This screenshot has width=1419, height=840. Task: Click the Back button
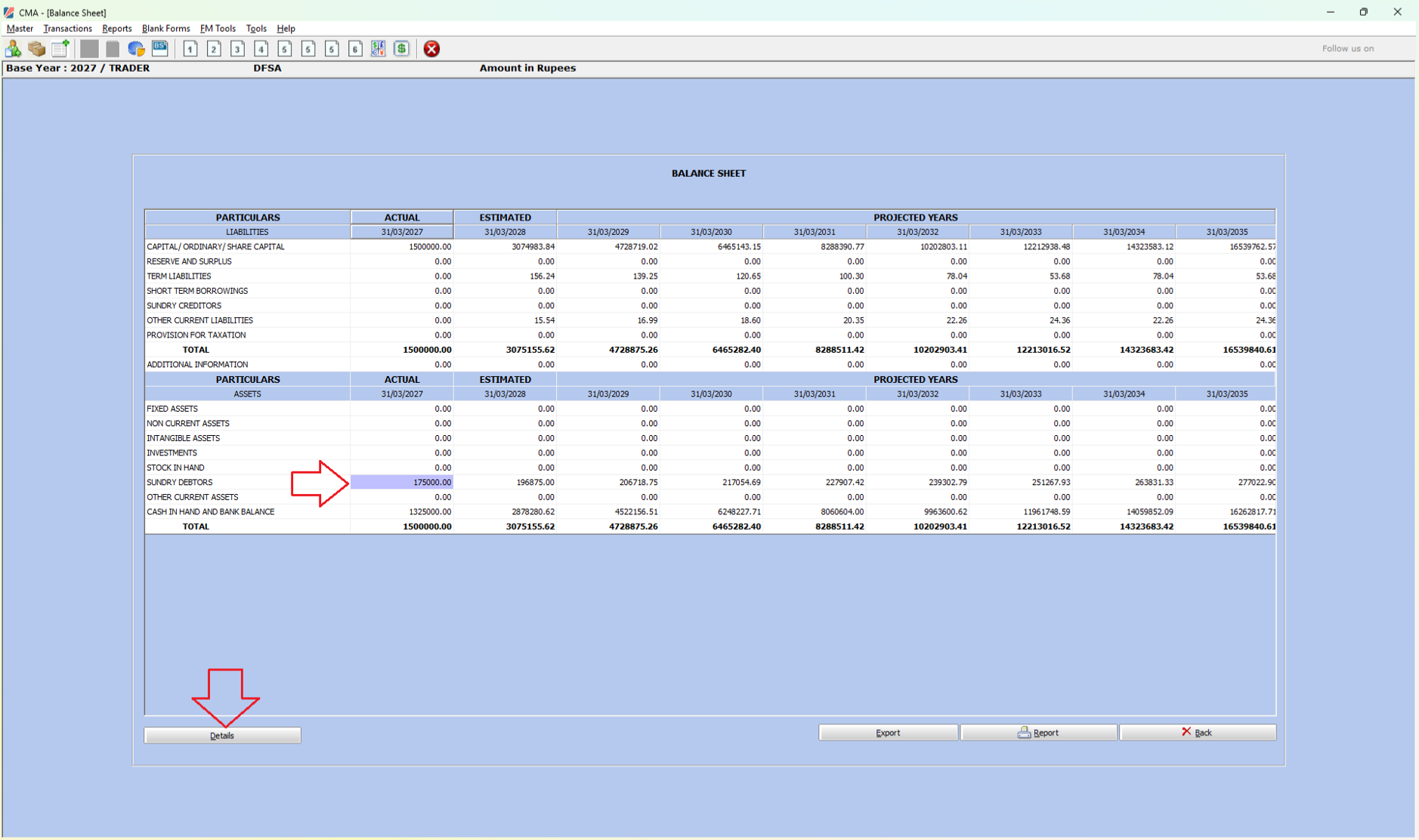coord(1197,733)
